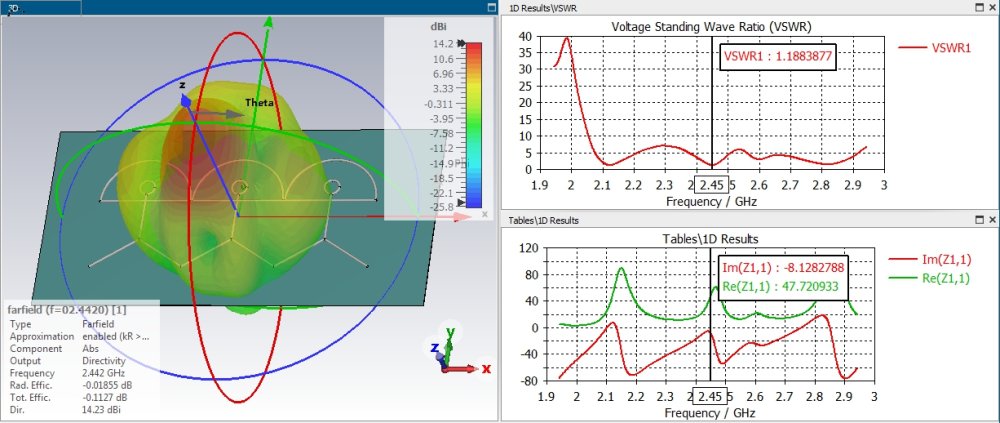The width and height of the screenshot is (1000, 423).
Task: Click the Im(Z1,1) : -8.1282788 readout
Action: coord(783,266)
